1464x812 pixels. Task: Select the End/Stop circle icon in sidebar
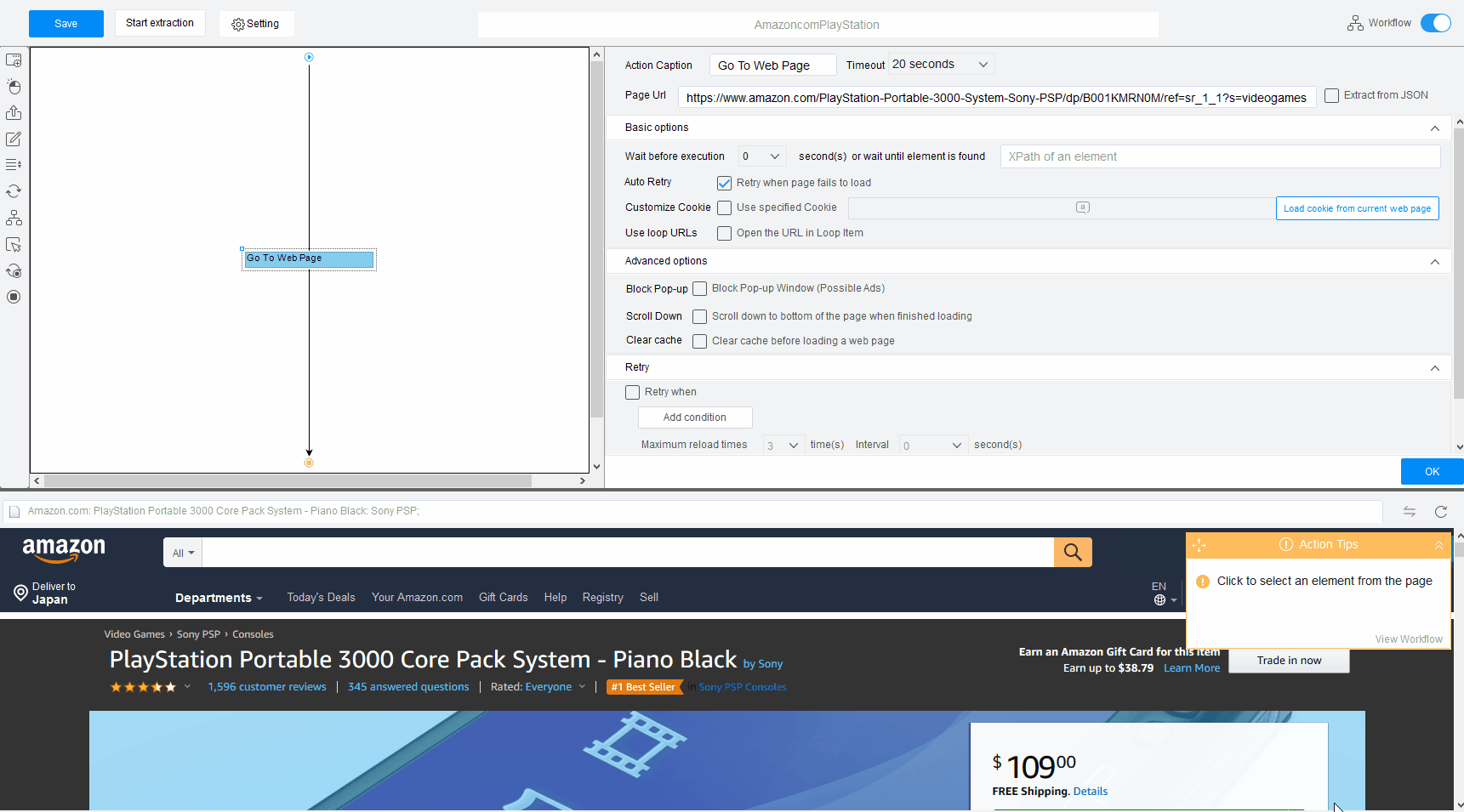point(14,297)
